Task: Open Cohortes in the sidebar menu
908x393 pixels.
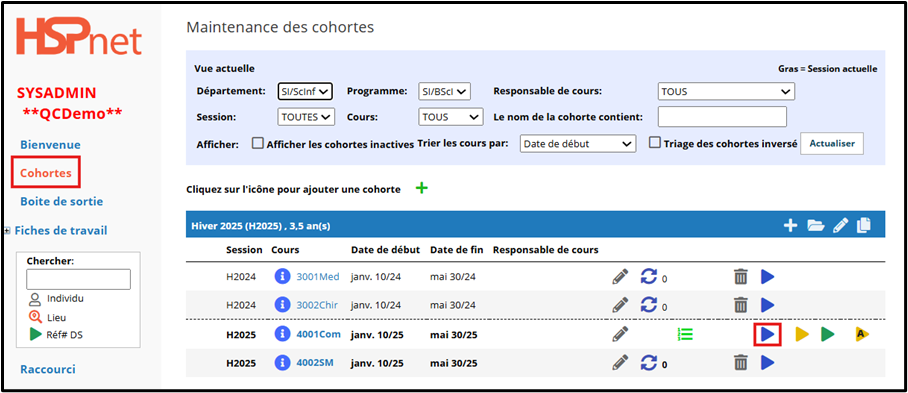Action: coord(46,173)
